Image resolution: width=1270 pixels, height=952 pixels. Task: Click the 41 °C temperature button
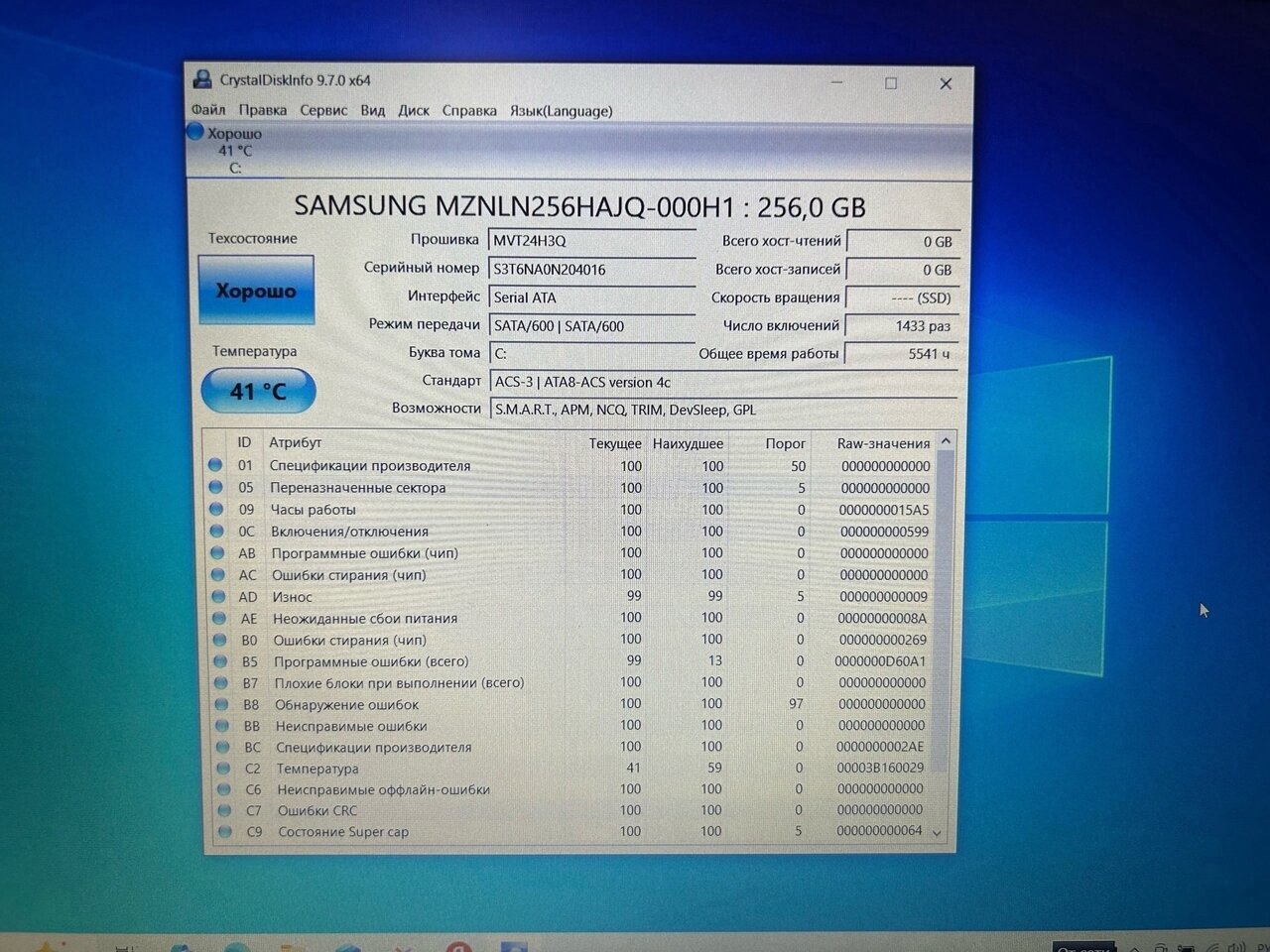point(258,392)
